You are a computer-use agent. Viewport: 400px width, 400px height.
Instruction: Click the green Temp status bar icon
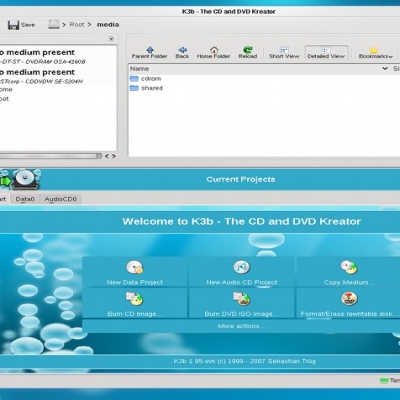[x=384, y=380]
